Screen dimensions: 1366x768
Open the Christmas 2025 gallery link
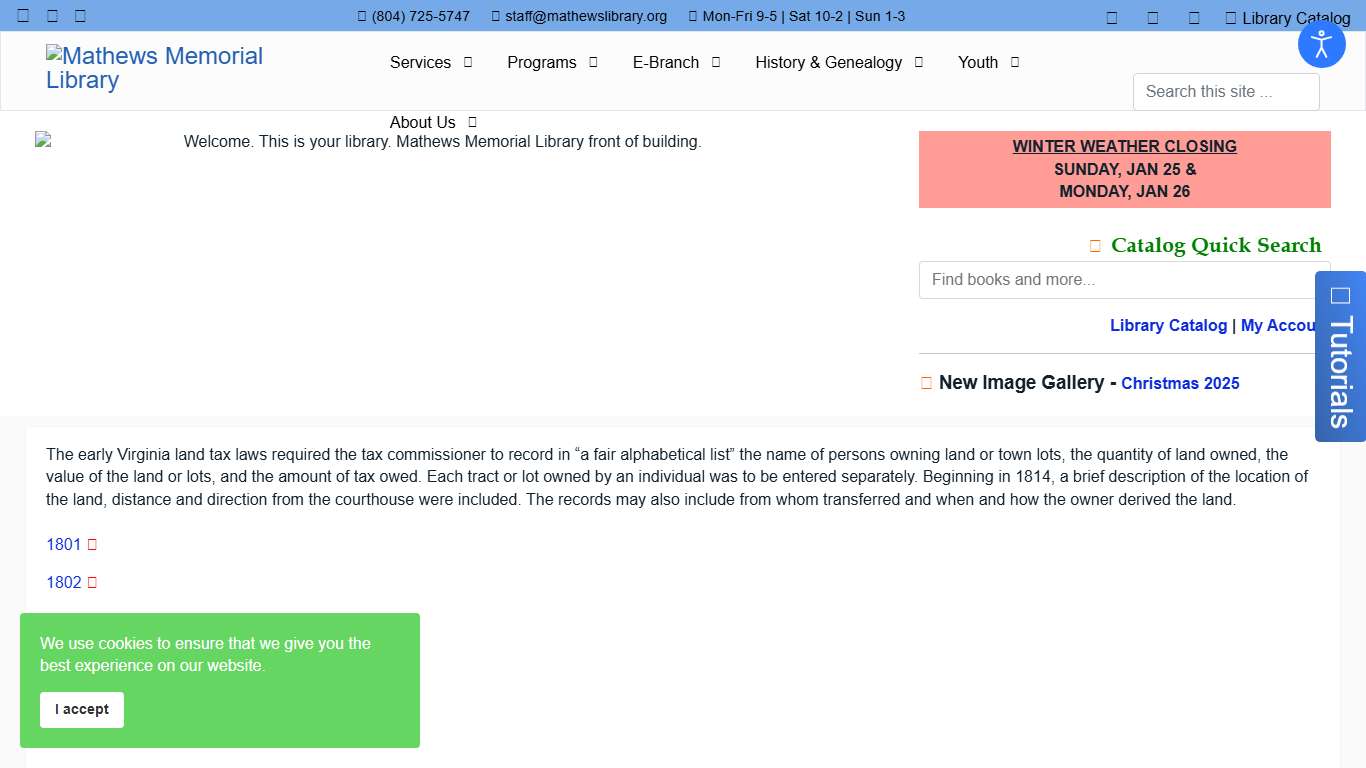[x=1180, y=384]
